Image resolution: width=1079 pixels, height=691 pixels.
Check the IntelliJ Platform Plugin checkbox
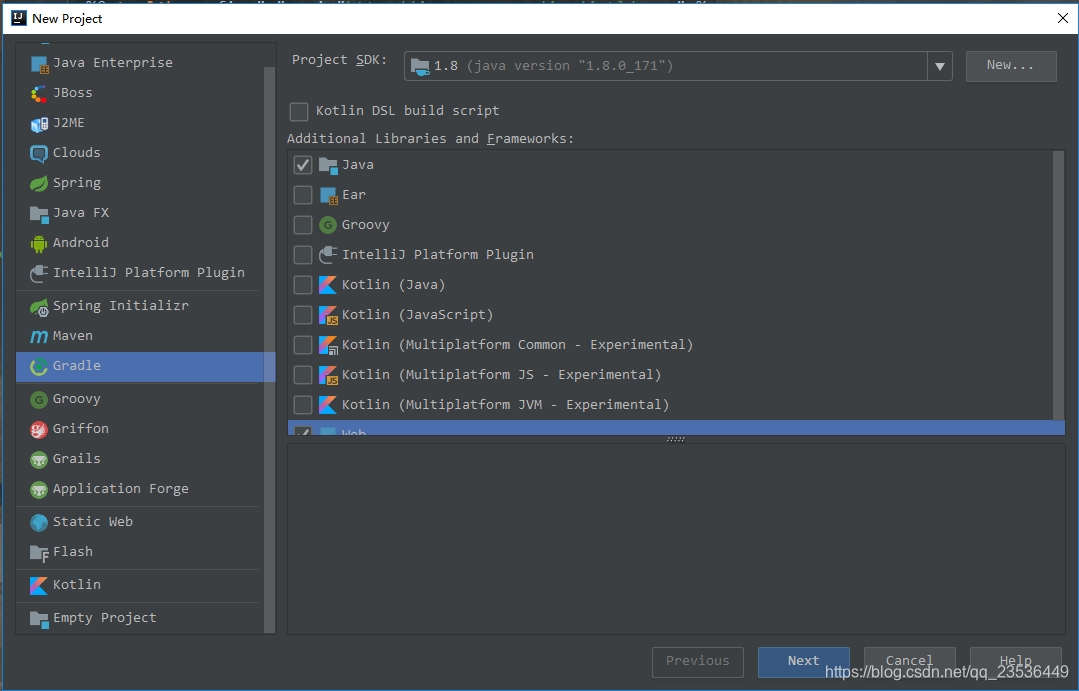pos(303,255)
